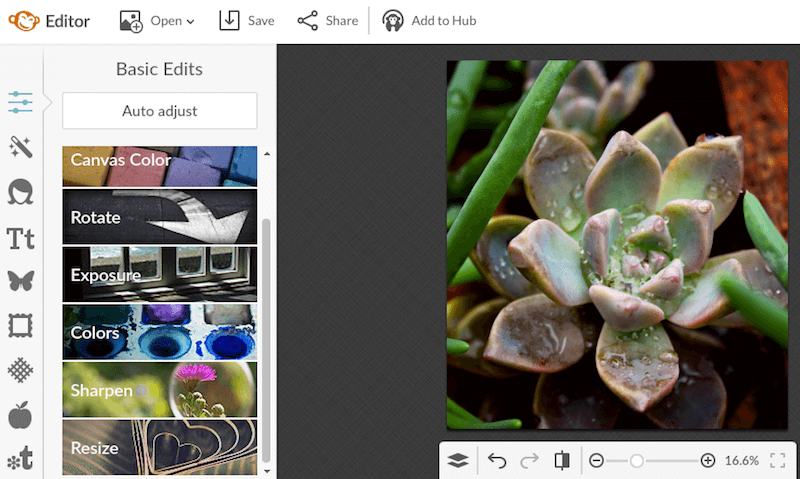The image size is (800, 479).
Task: Click the Undo arrow
Action: (497, 461)
